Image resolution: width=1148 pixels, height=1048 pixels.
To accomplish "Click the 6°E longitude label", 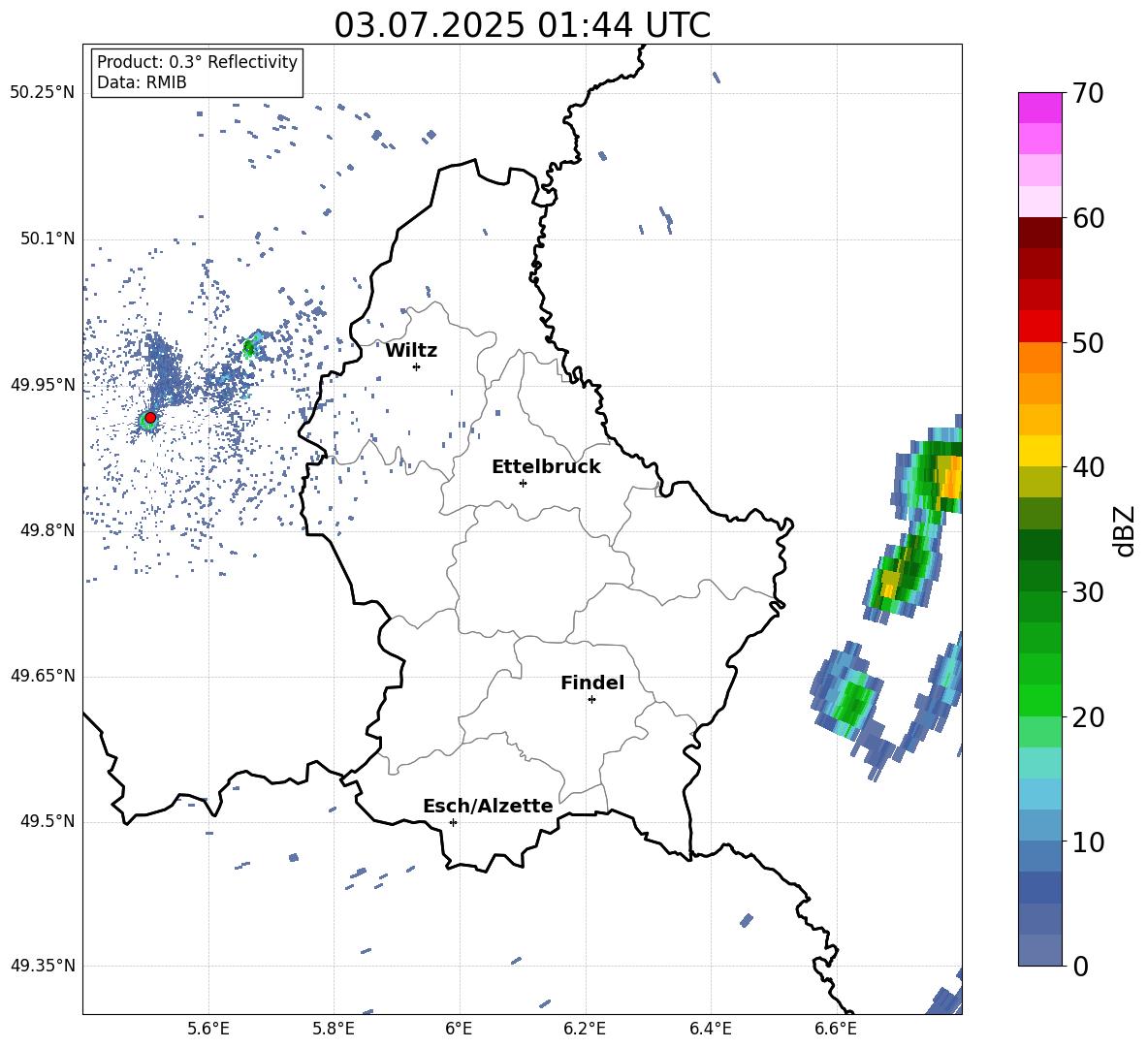I will click(x=459, y=1030).
